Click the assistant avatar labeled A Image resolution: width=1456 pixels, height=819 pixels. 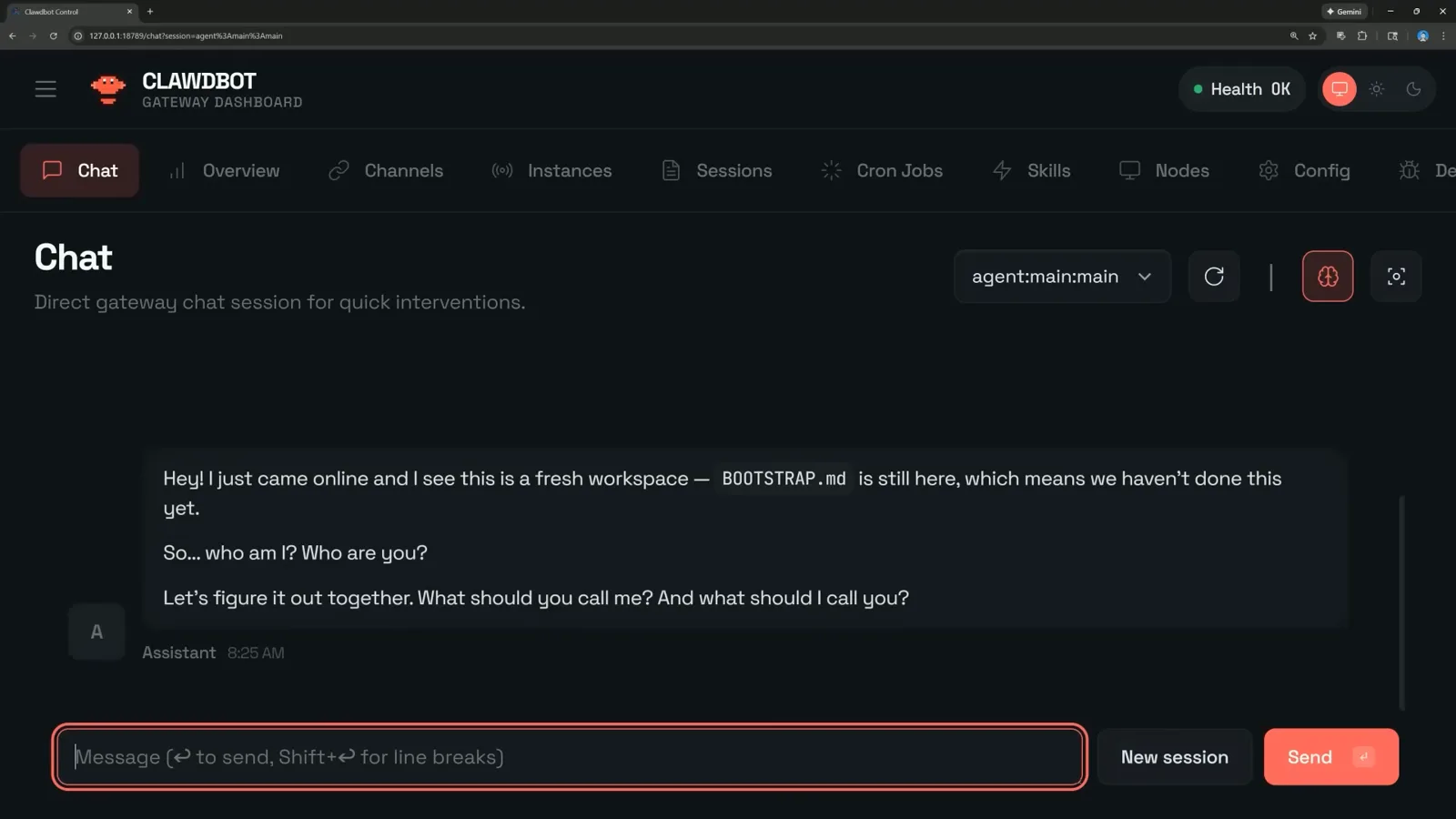coord(96,632)
